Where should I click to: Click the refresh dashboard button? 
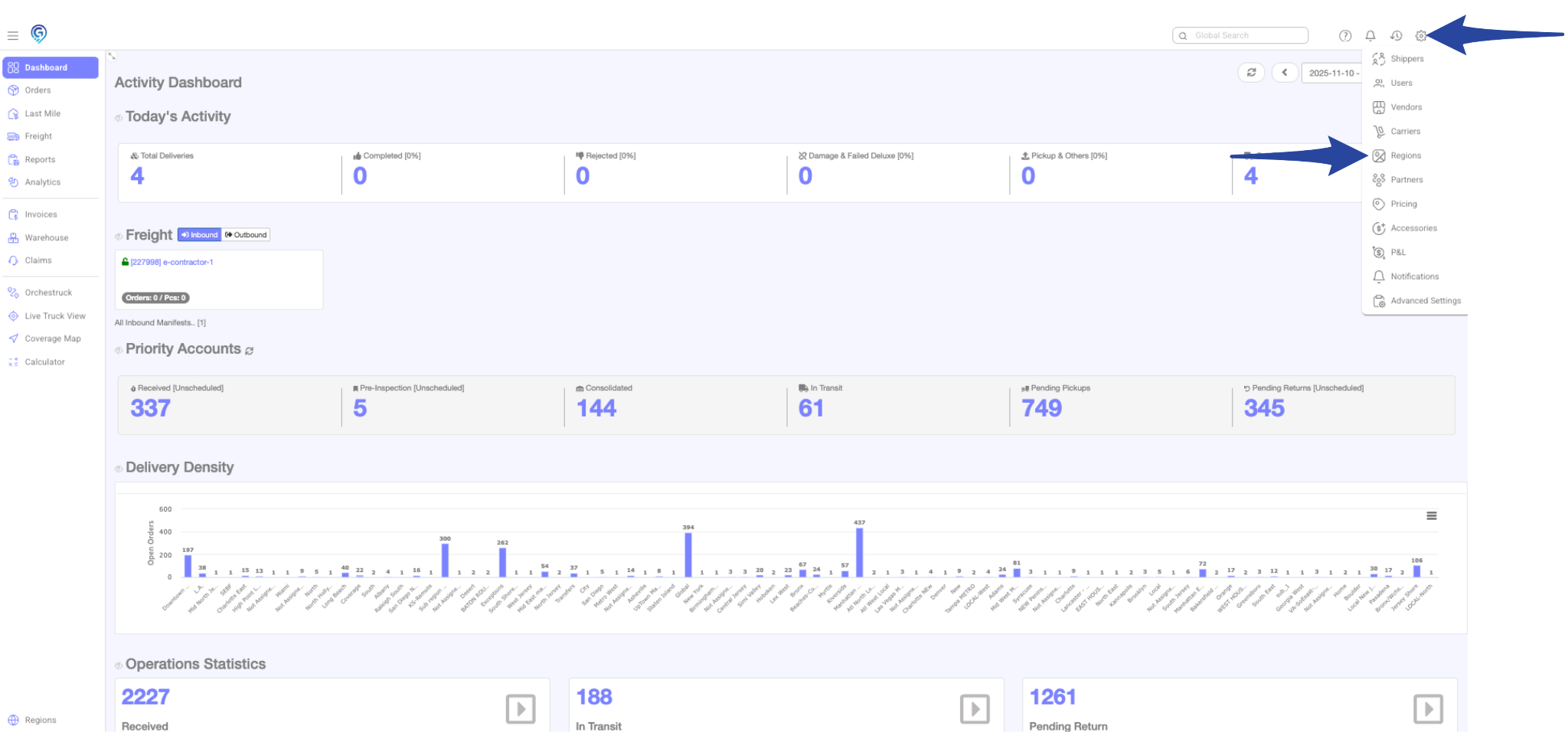[1251, 73]
